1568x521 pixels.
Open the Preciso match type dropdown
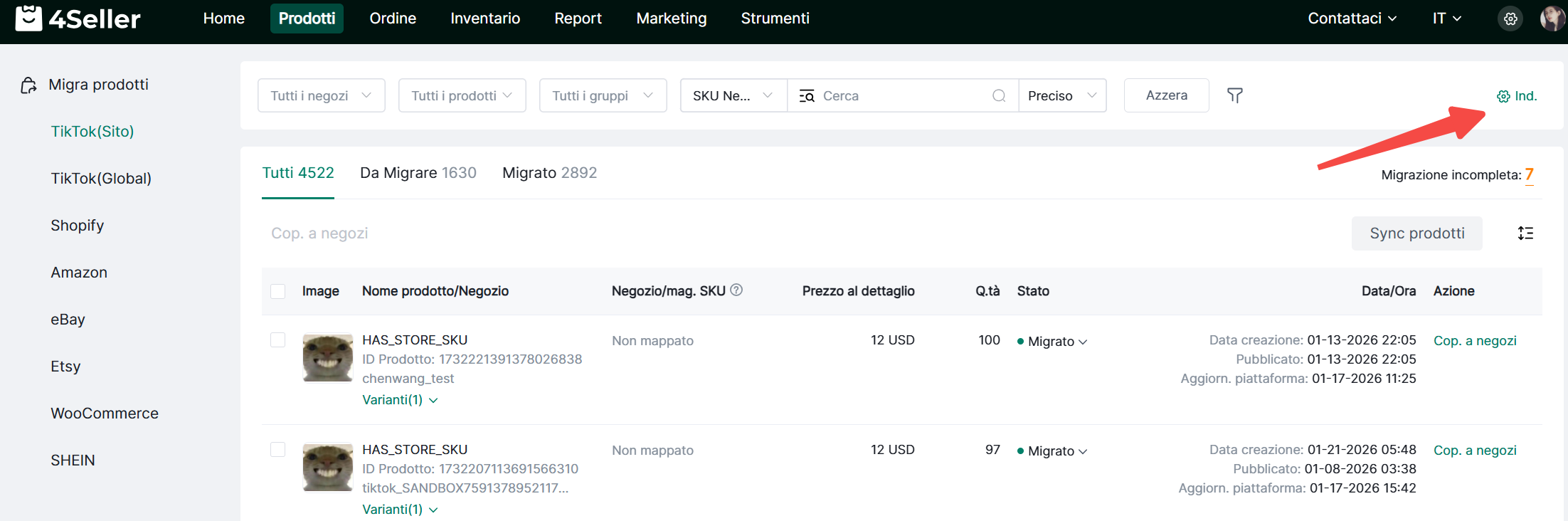click(1061, 95)
